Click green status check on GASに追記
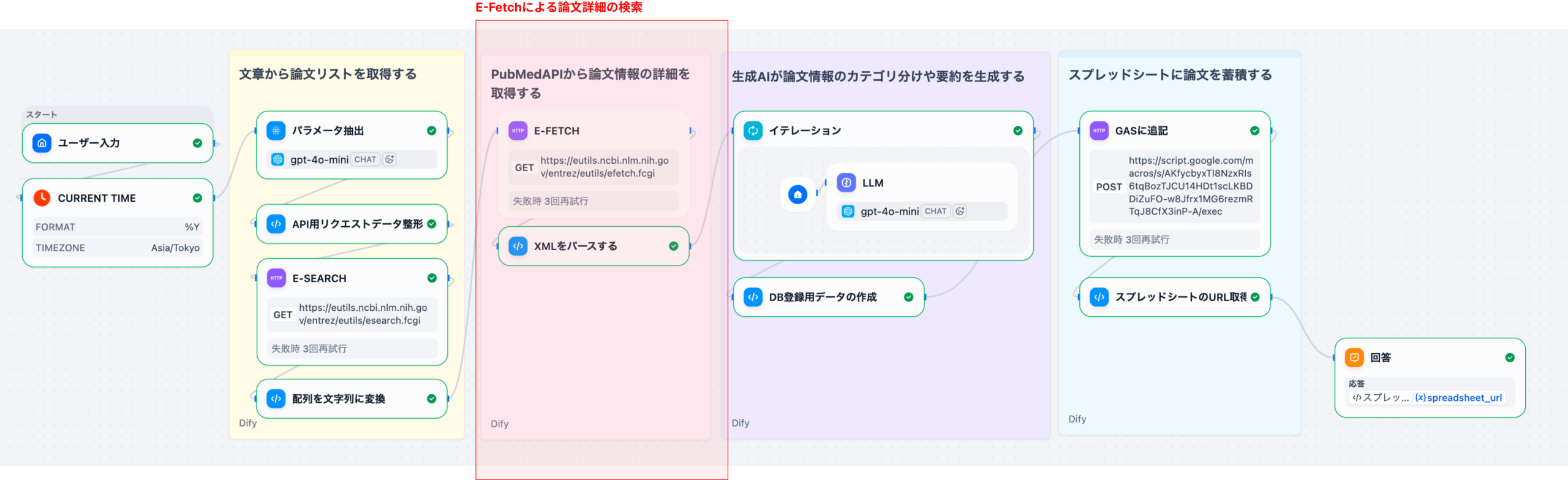The height and width of the screenshot is (480, 1568). (1254, 131)
